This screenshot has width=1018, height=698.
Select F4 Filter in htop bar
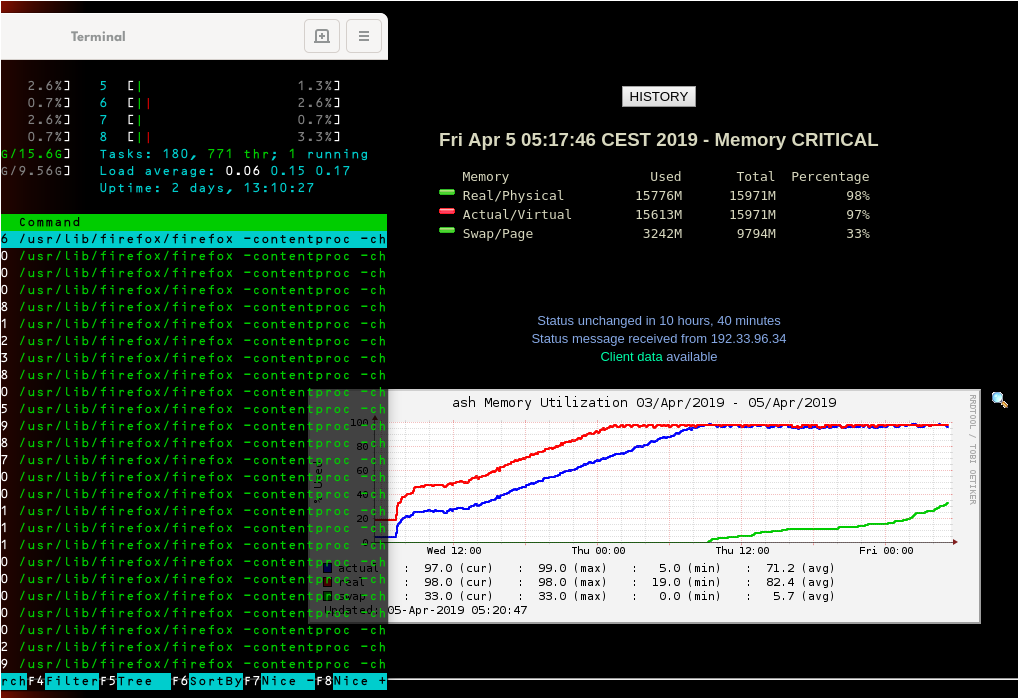(64, 681)
